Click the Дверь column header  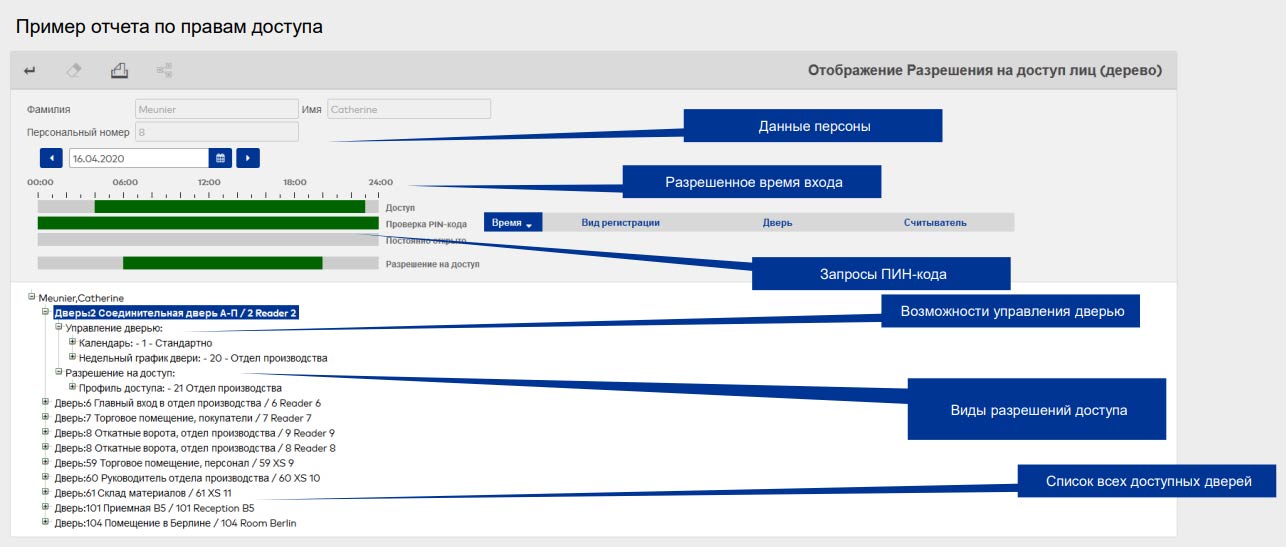[x=777, y=223]
